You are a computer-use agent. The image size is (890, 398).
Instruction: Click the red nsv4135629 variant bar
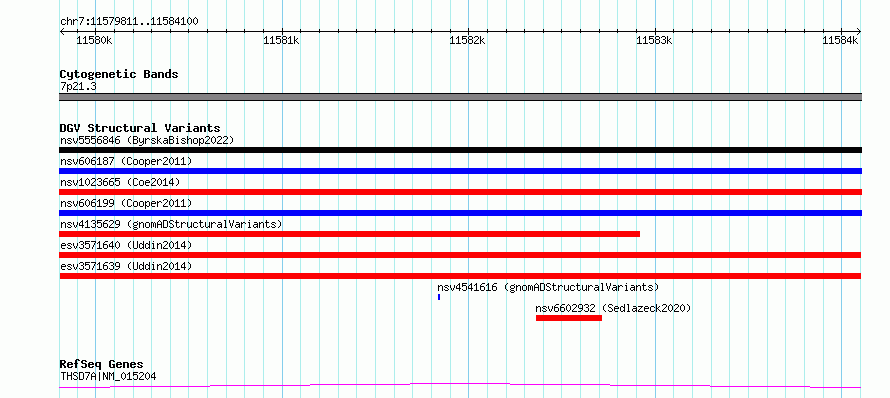point(350,234)
